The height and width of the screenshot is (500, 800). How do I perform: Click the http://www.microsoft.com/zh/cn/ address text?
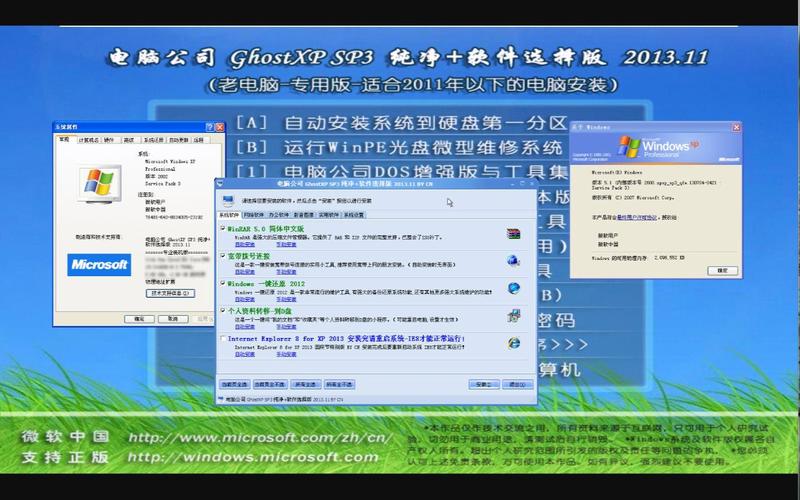pyautogui.click(x=260, y=438)
